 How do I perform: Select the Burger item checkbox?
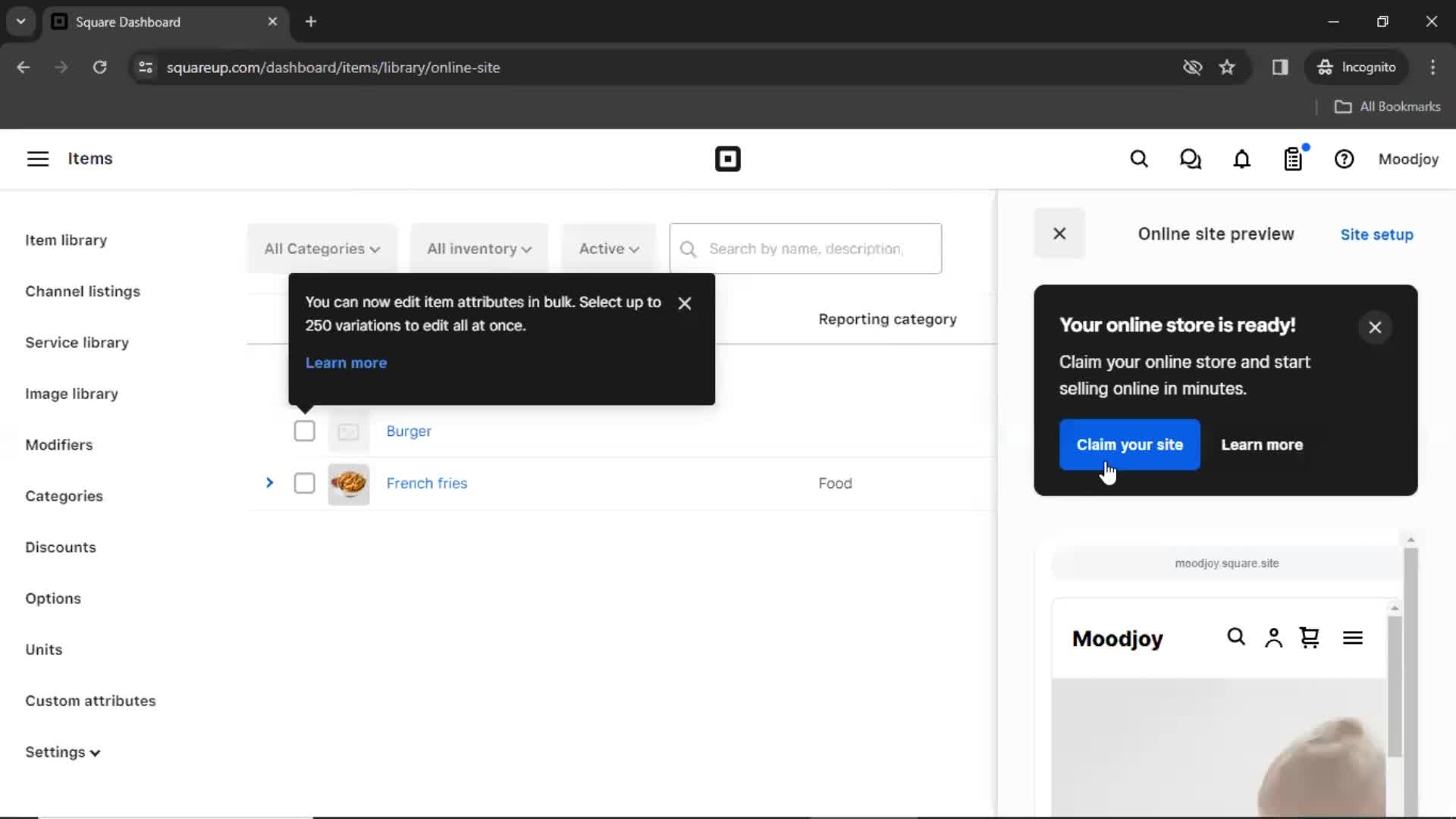point(304,430)
